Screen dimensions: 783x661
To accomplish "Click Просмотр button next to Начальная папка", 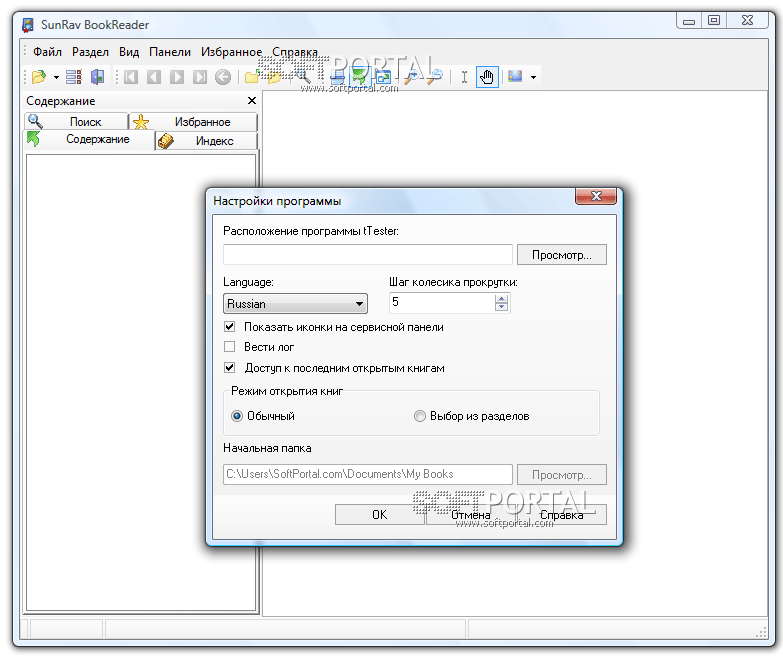I will point(562,474).
